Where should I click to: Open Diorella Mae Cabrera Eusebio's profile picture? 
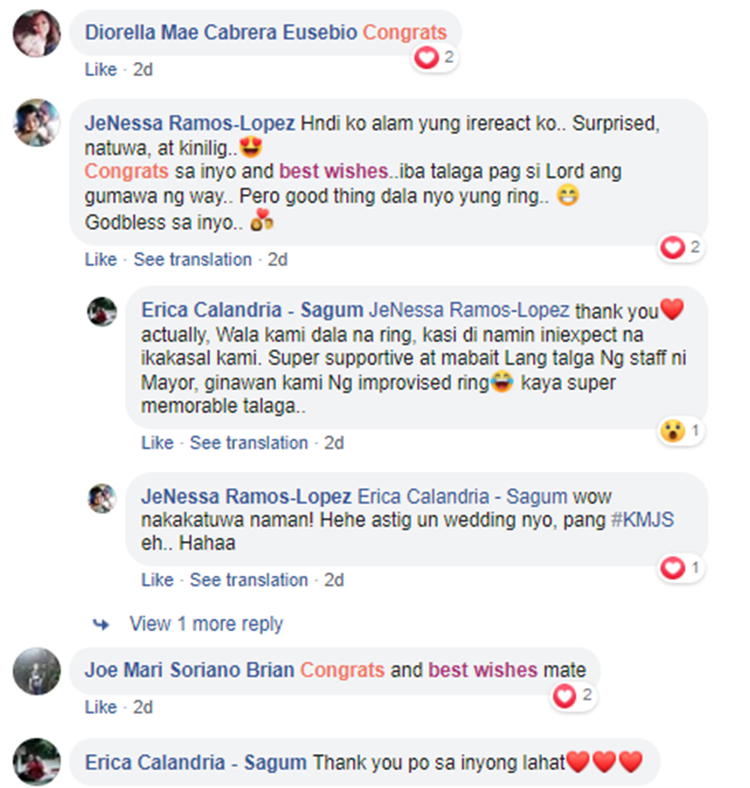[37, 33]
